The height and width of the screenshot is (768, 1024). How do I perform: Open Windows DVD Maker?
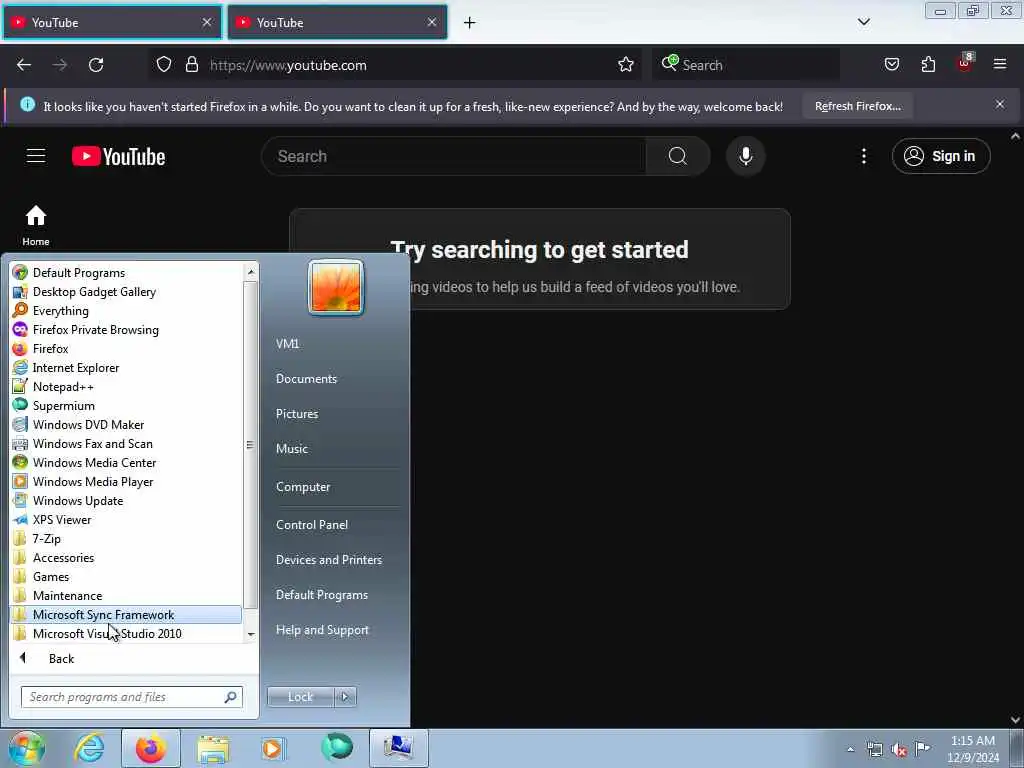125,424
